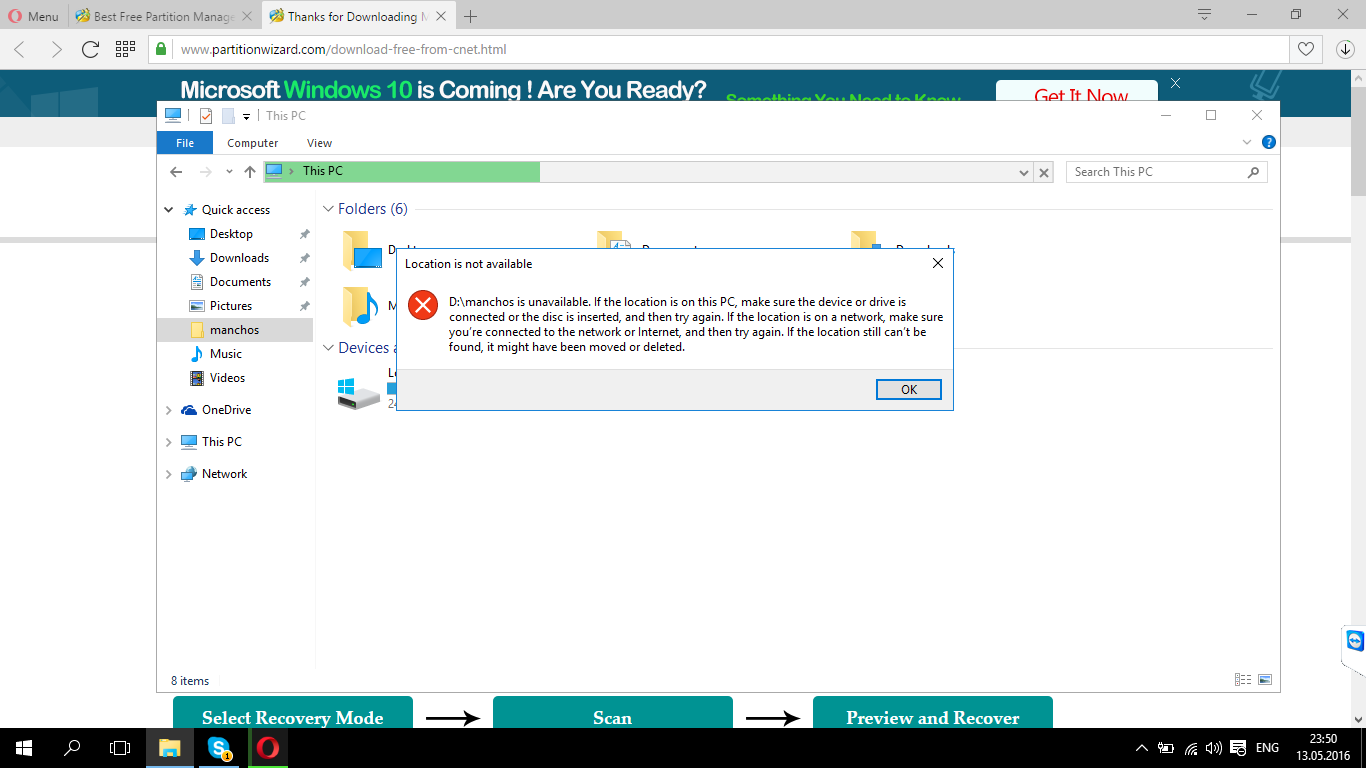The height and width of the screenshot is (768, 1366).
Task: Open Opera downloads button
Action: (1345, 49)
